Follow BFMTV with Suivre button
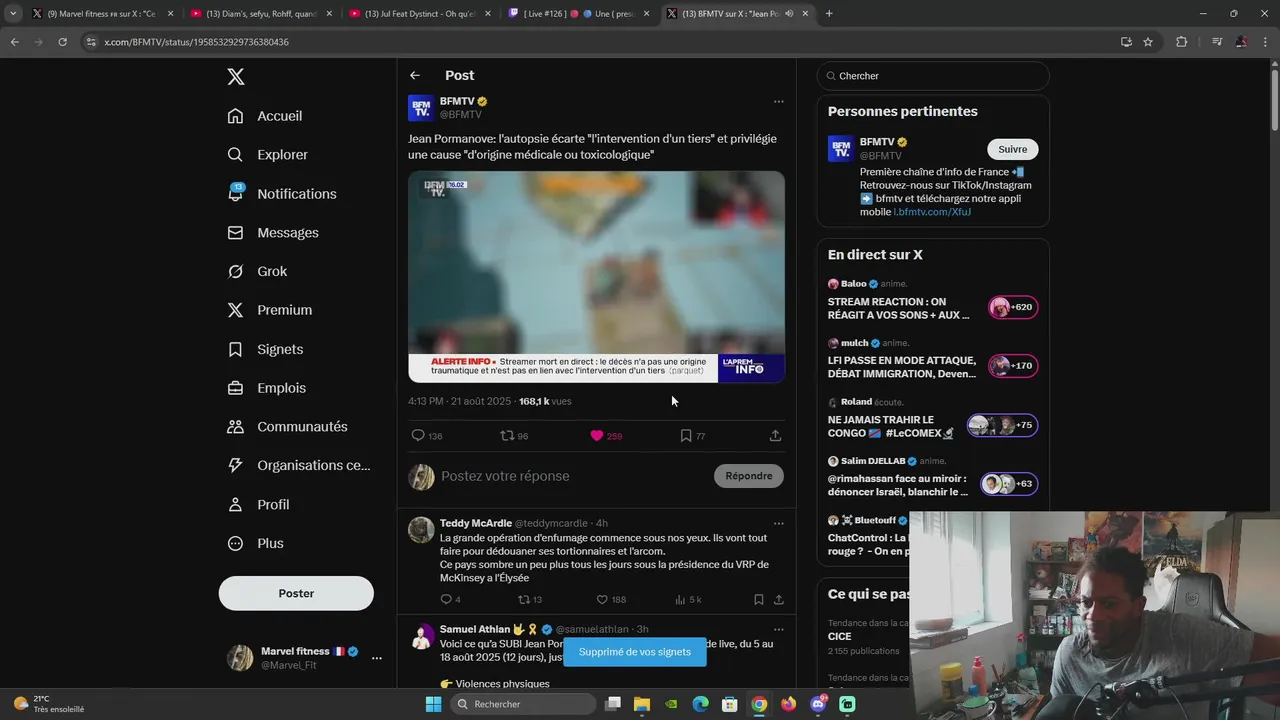Screen dimensions: 1280x720 tap(1013, 149)
